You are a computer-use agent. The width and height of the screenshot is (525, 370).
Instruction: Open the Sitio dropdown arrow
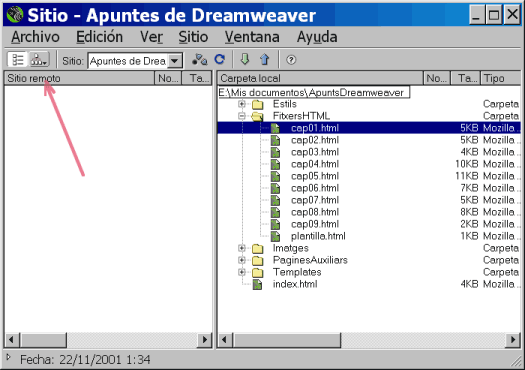coord(175,61)
